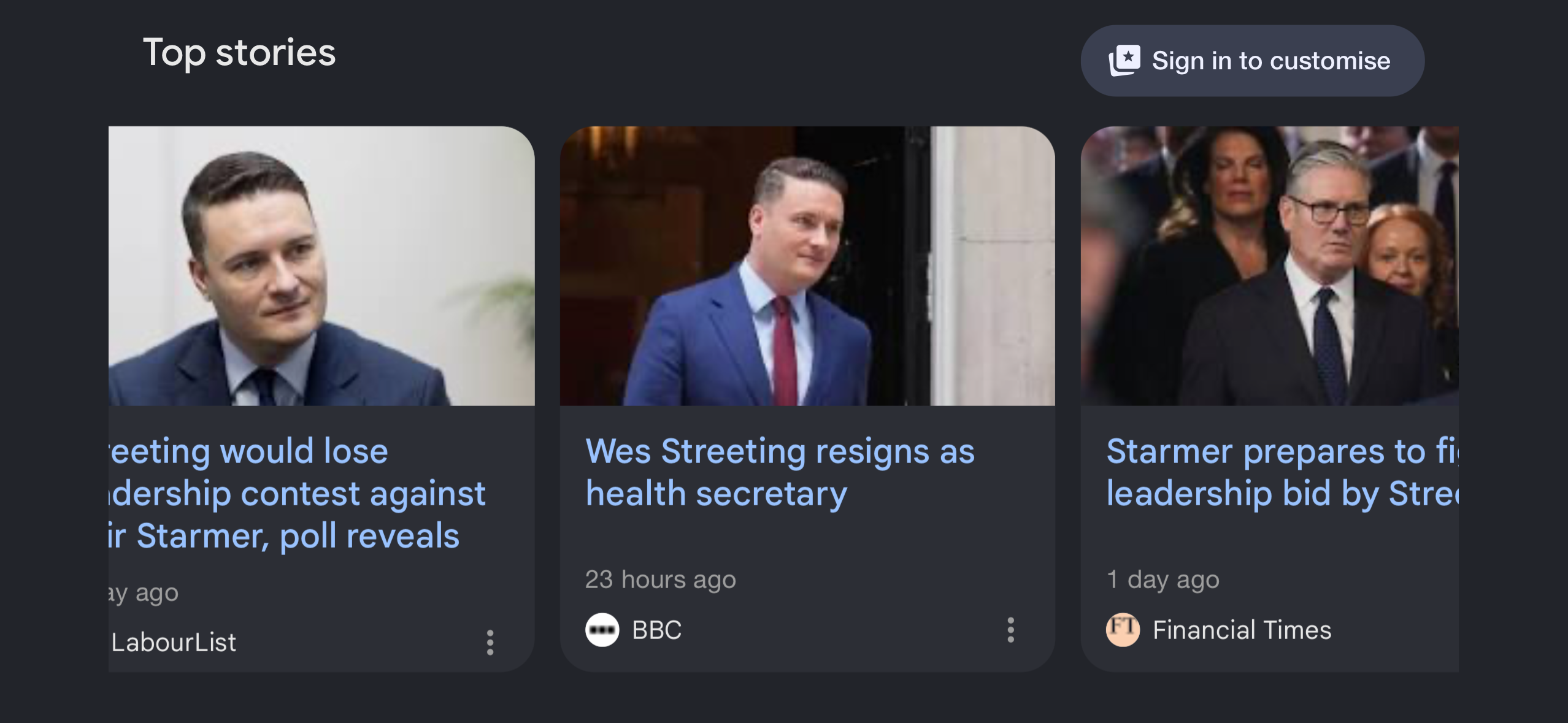Click the BBC story photo of man in blue suit
The height and width of the screenshot is (723, 1568).
[x=807, y=266]
